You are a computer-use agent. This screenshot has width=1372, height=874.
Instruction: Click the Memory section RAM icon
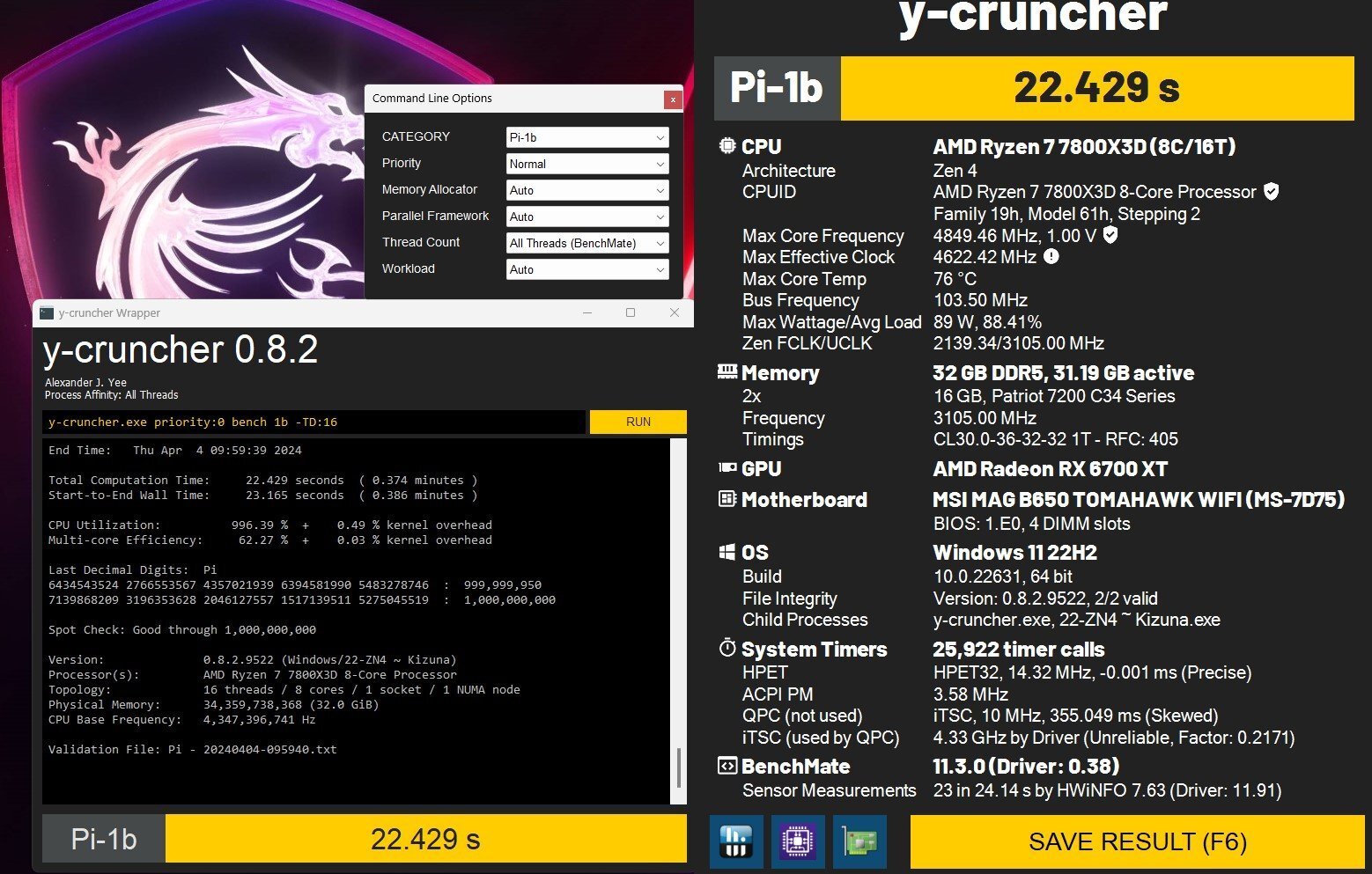pyautogui.click(x=727, y=371)
